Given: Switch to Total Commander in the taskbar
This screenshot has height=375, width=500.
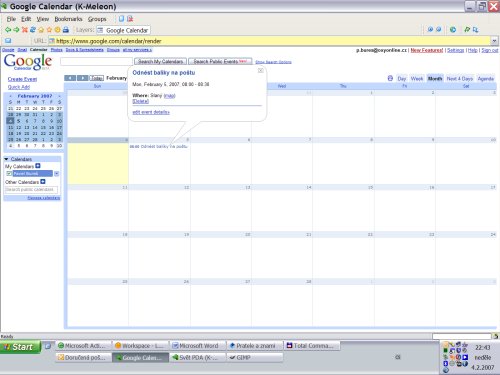Looking at the screenshot, I should pos(312,346).
